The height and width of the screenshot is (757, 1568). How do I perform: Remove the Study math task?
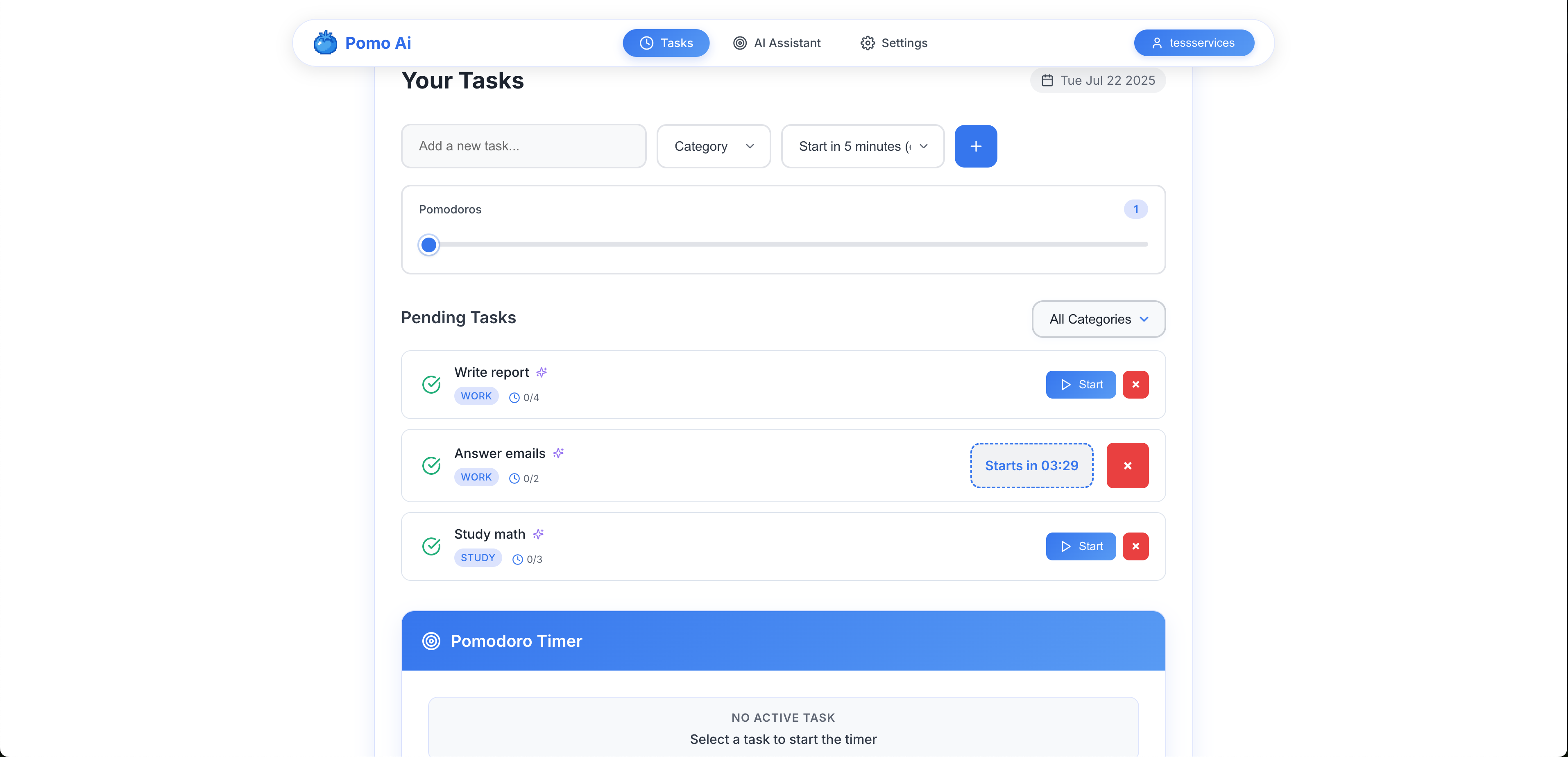(1135, 546)
